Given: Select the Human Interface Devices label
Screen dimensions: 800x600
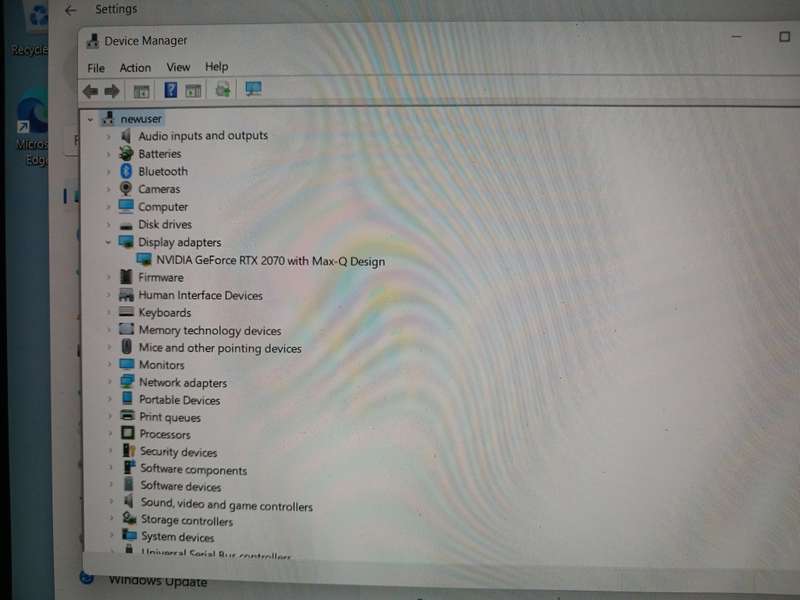Looking at the screenshot, I should (x=201, y=295).
